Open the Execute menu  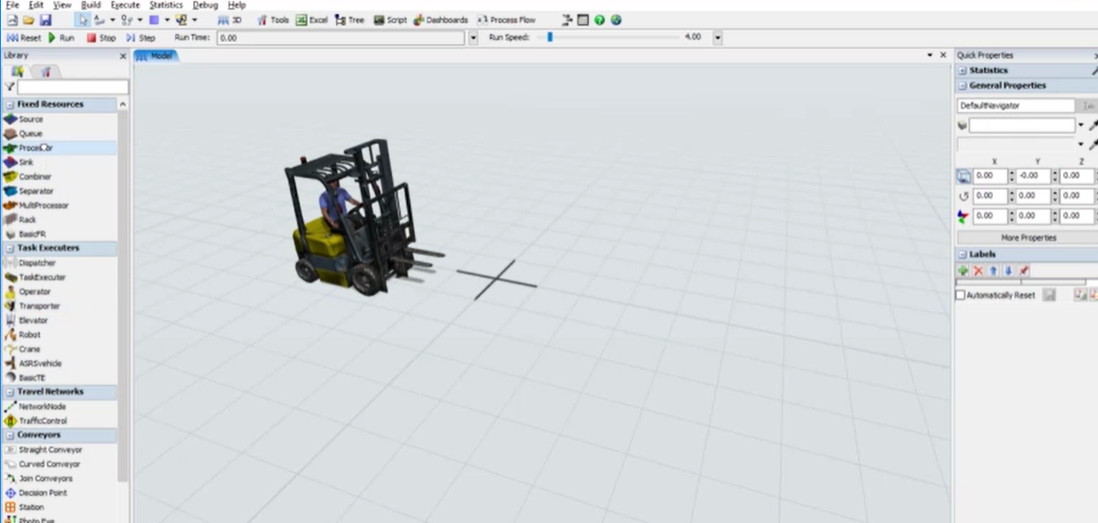pyautogui.click(x=125, y=5)
